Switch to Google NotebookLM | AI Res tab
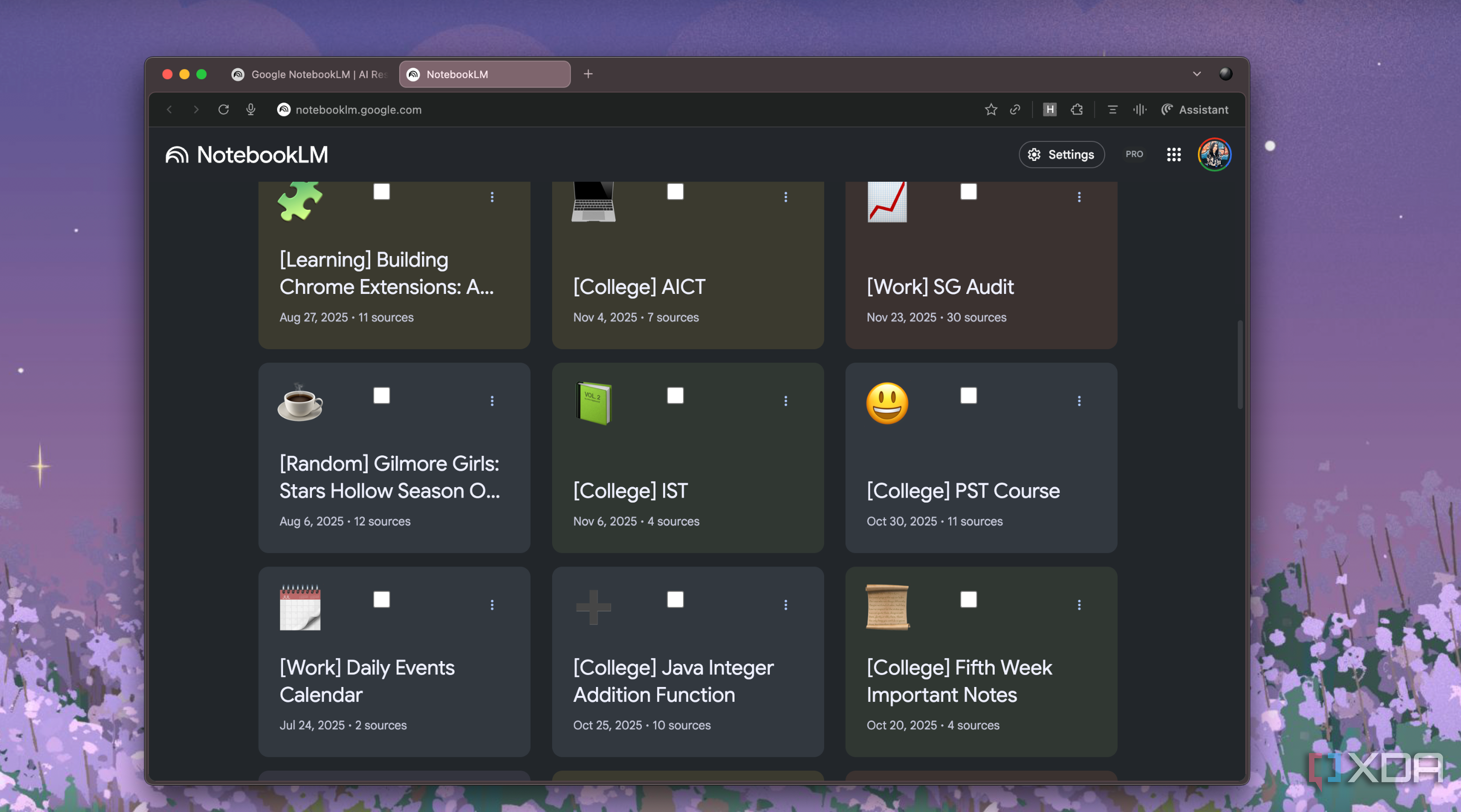This screenshot has height=812, width=1461. [309, 74]
